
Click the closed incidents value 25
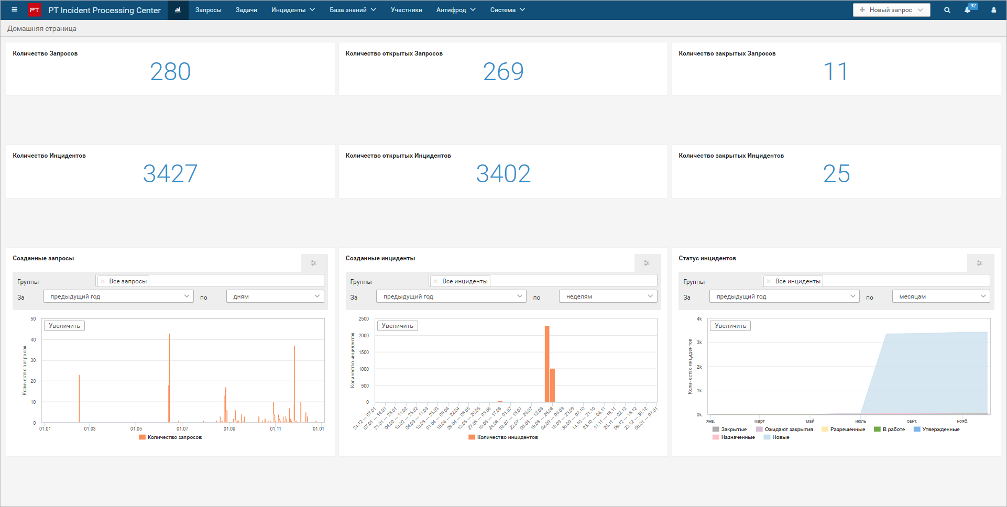pos(836,173)
